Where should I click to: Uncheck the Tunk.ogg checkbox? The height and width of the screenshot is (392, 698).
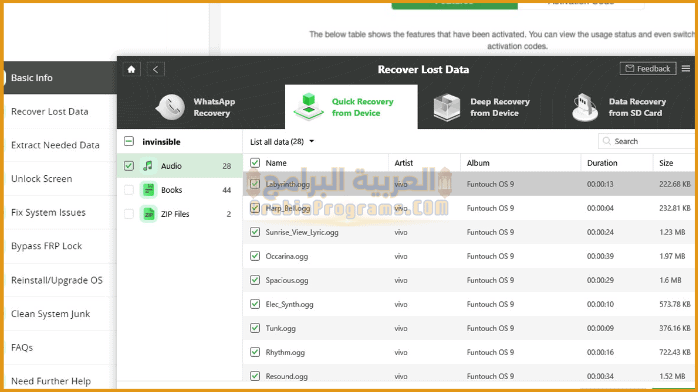coord(255,328)
